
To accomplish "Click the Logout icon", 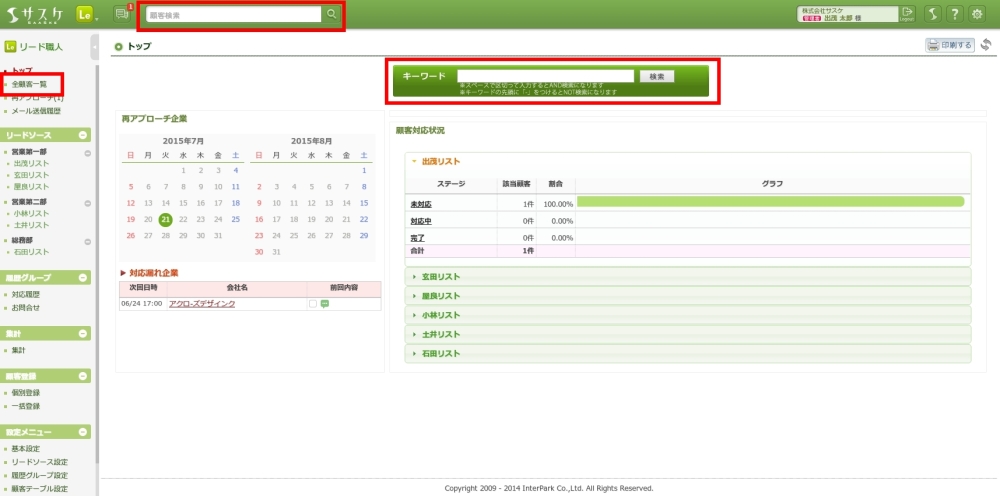I will pos(907,14).
